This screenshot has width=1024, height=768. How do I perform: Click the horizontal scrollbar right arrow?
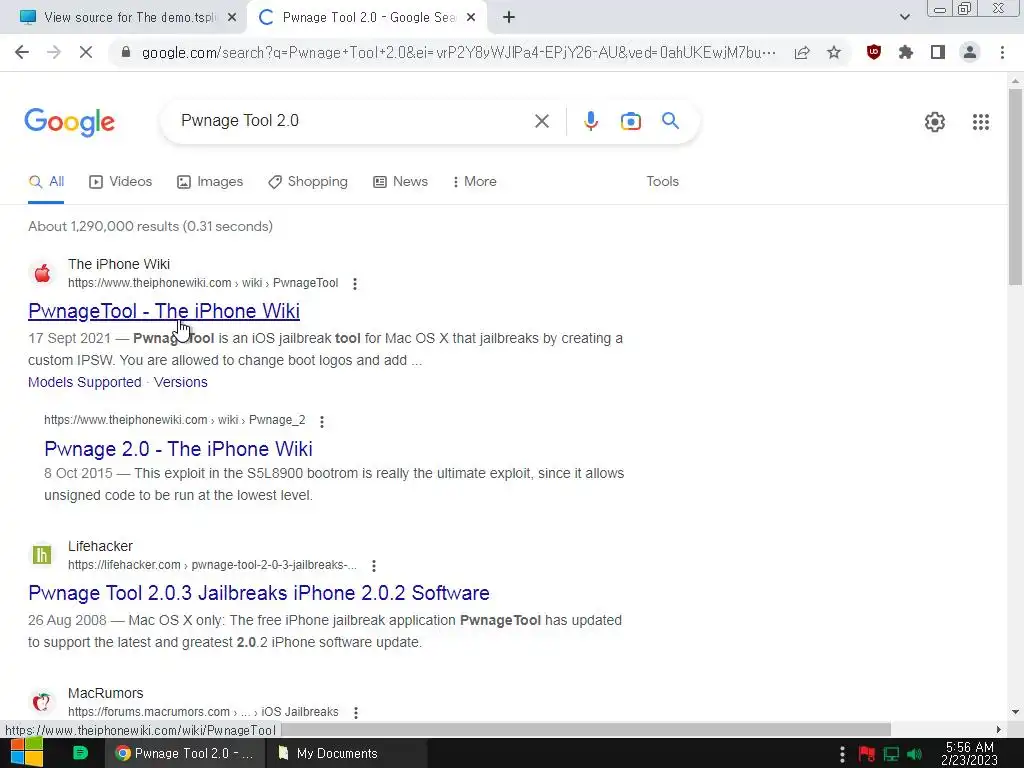pos(998,729)
